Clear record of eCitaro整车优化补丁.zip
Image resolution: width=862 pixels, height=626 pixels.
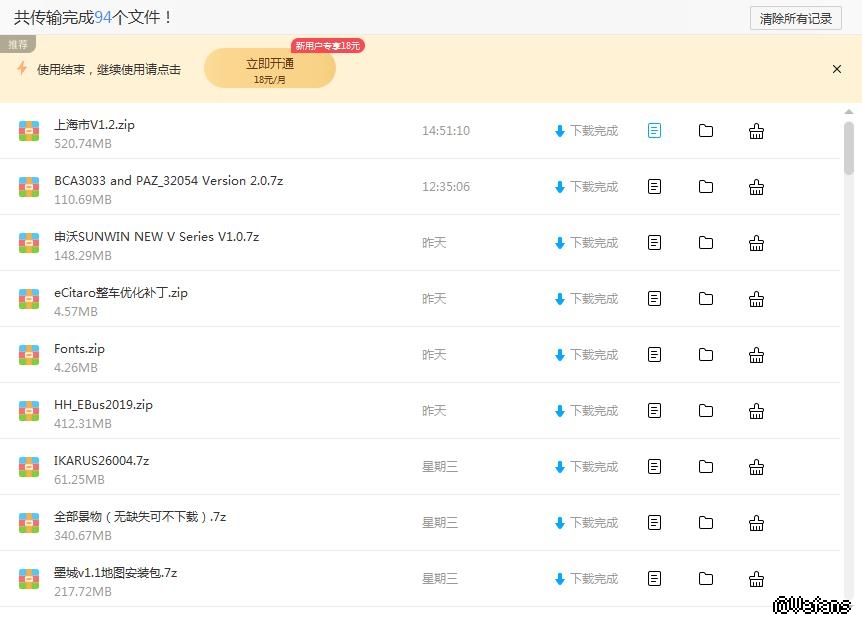[x=756, y=299]
